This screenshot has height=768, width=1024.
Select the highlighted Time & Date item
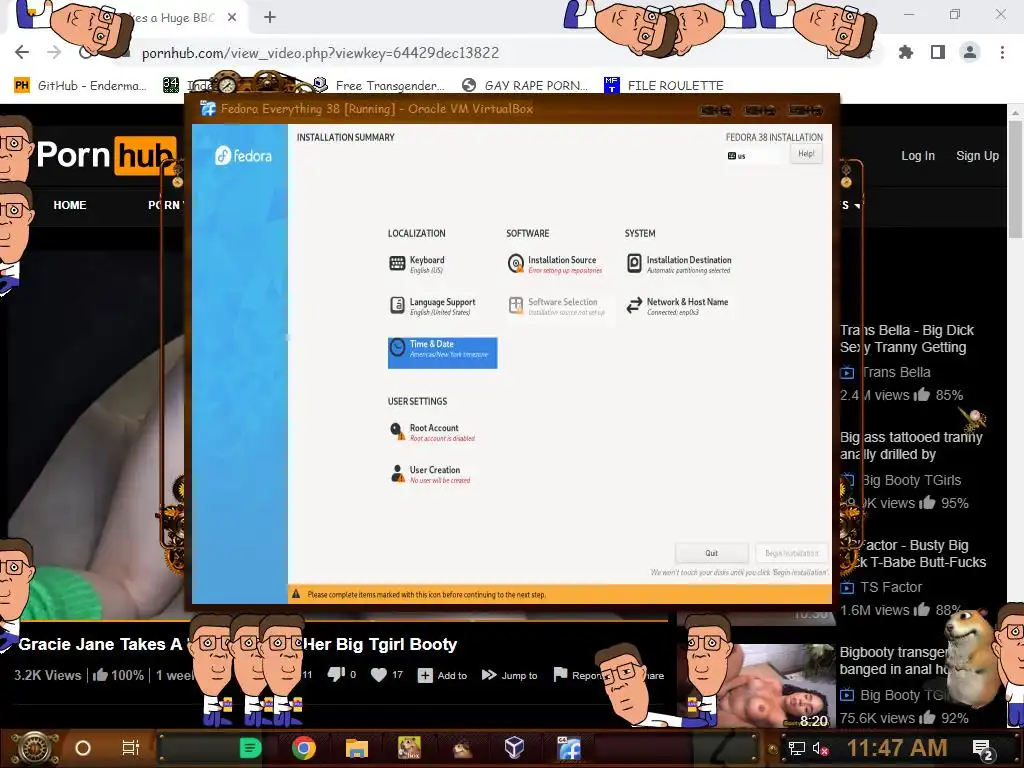tap(442, 353)
